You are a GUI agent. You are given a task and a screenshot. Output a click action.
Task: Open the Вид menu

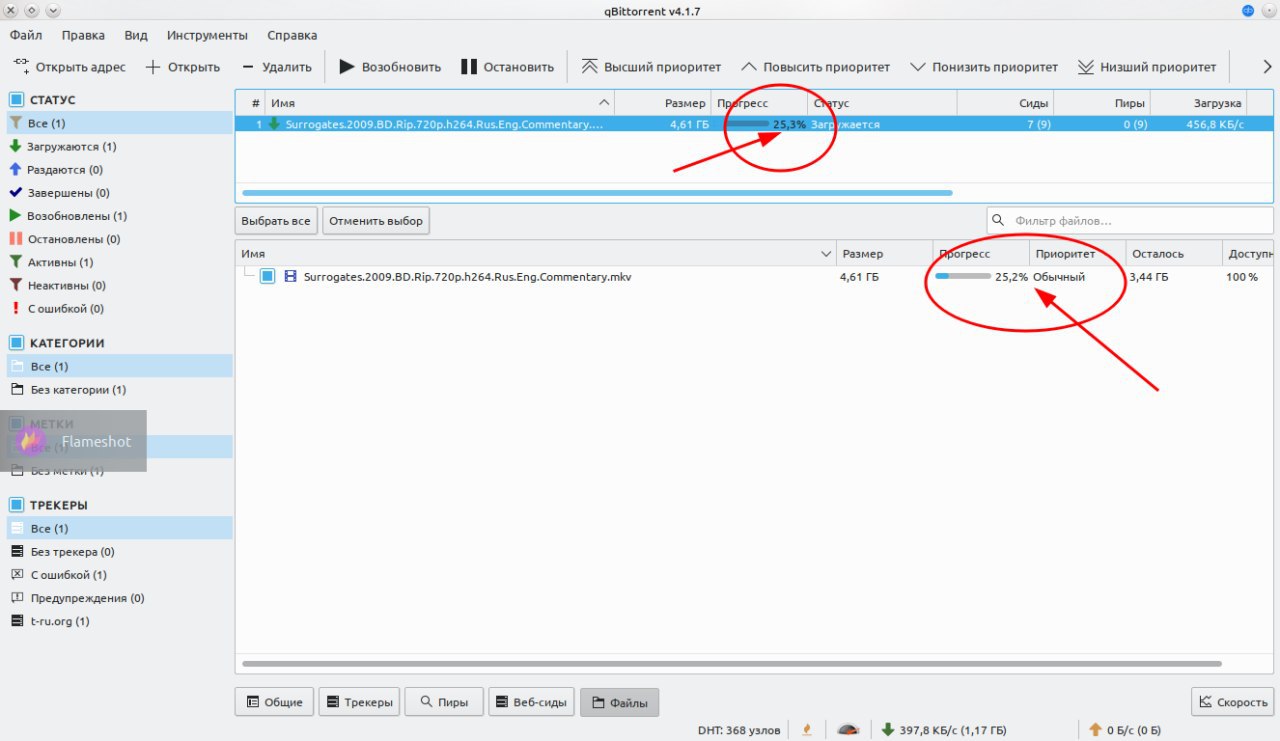point(136,35)
